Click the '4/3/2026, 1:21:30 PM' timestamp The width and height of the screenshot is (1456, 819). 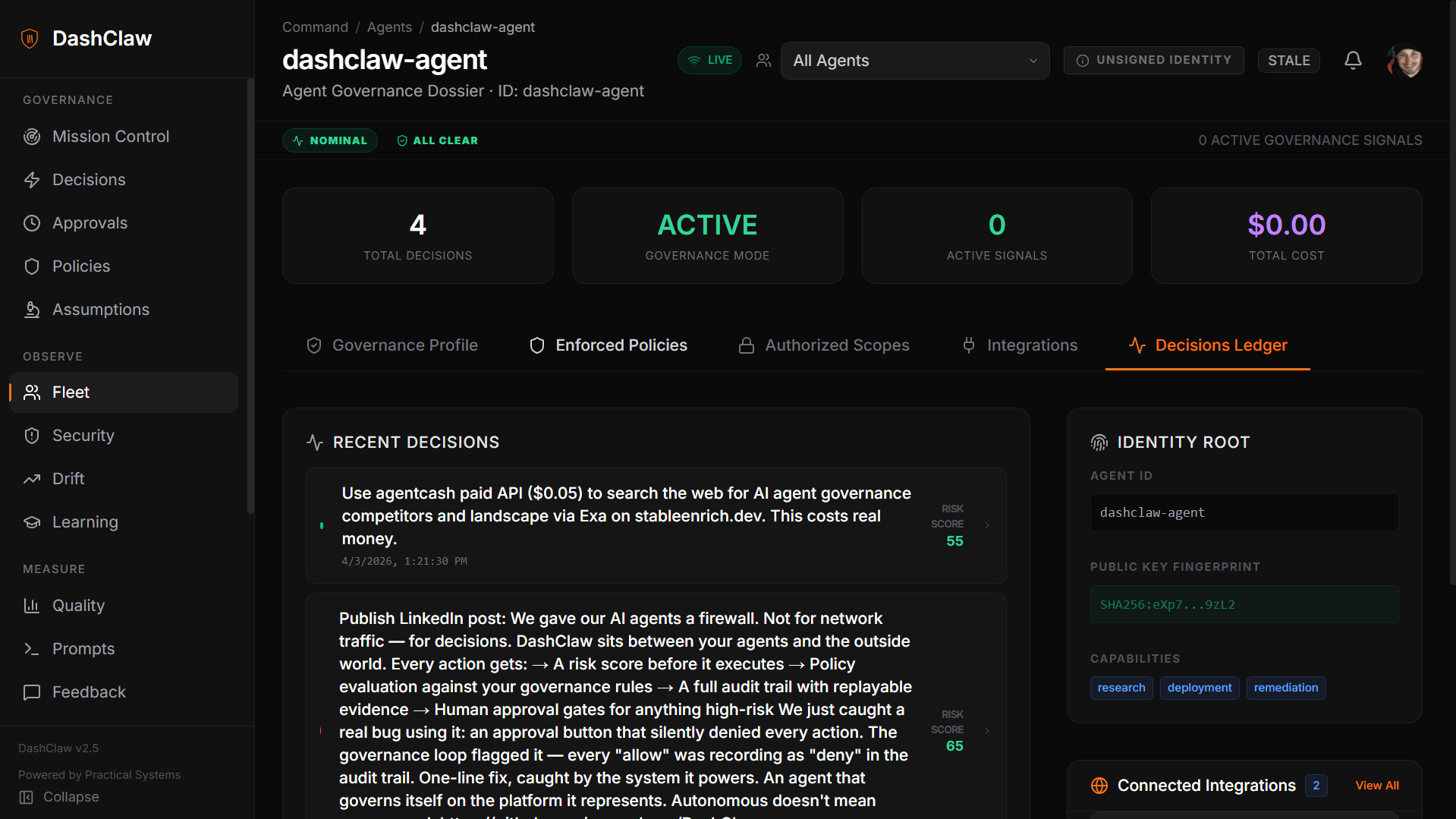404,562
